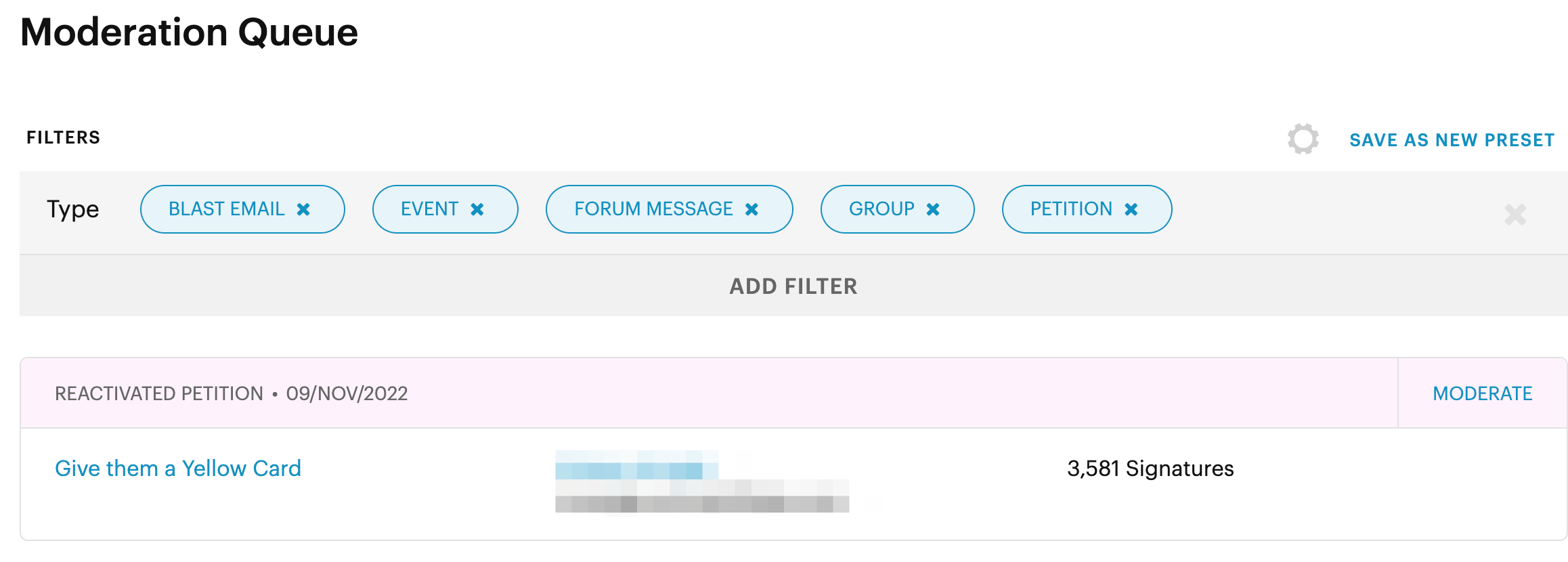Screen dimensions: 1568x562
Task: Click the Type filter label
Action: (73, 209)
